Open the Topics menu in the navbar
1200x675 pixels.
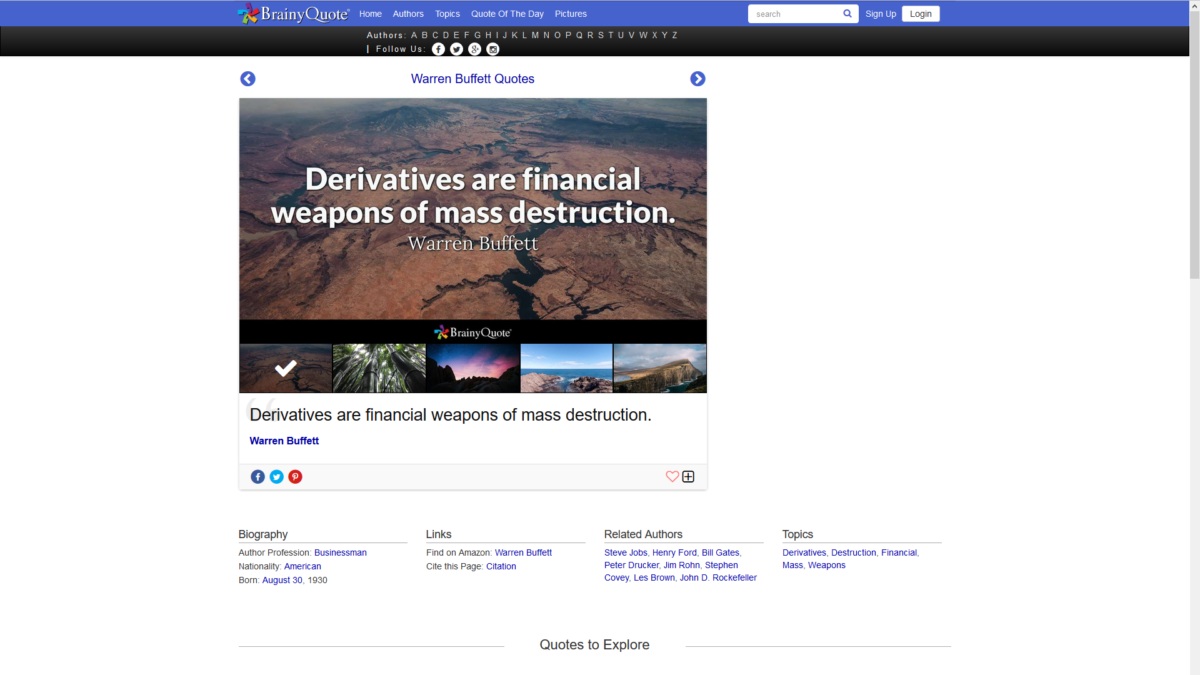click(x=447, y=14)
